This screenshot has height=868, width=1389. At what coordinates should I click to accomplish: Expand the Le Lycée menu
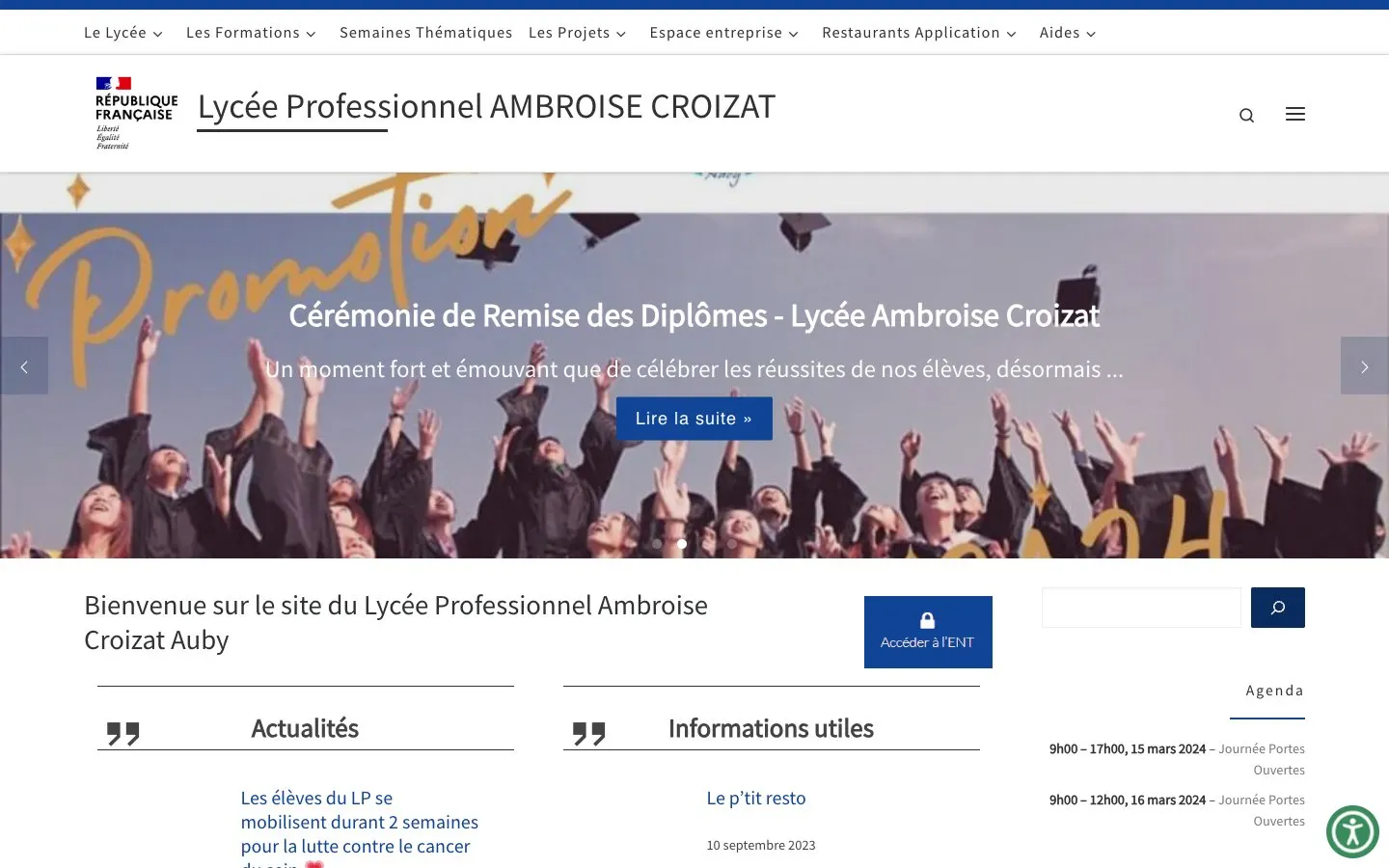pyautogui.click(x=123, y=33)
